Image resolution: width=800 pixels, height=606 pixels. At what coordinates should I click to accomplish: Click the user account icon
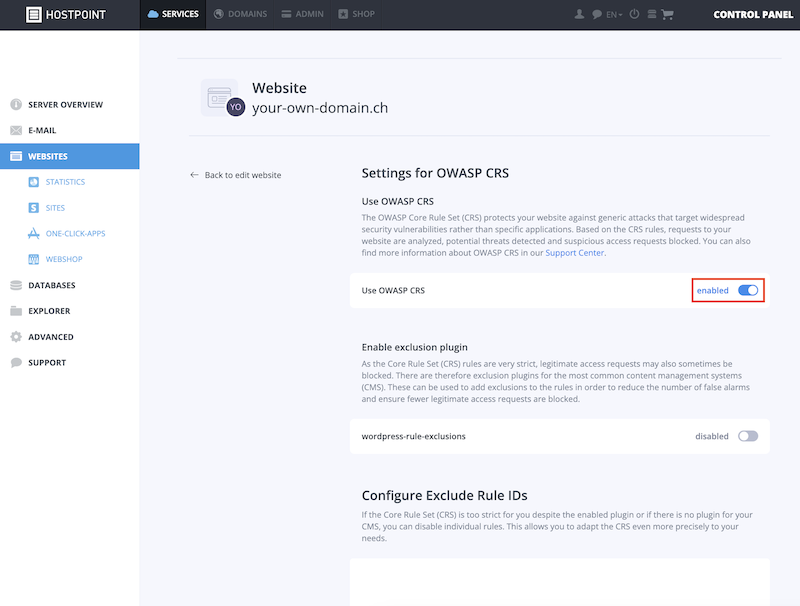(x=579, y=14)
